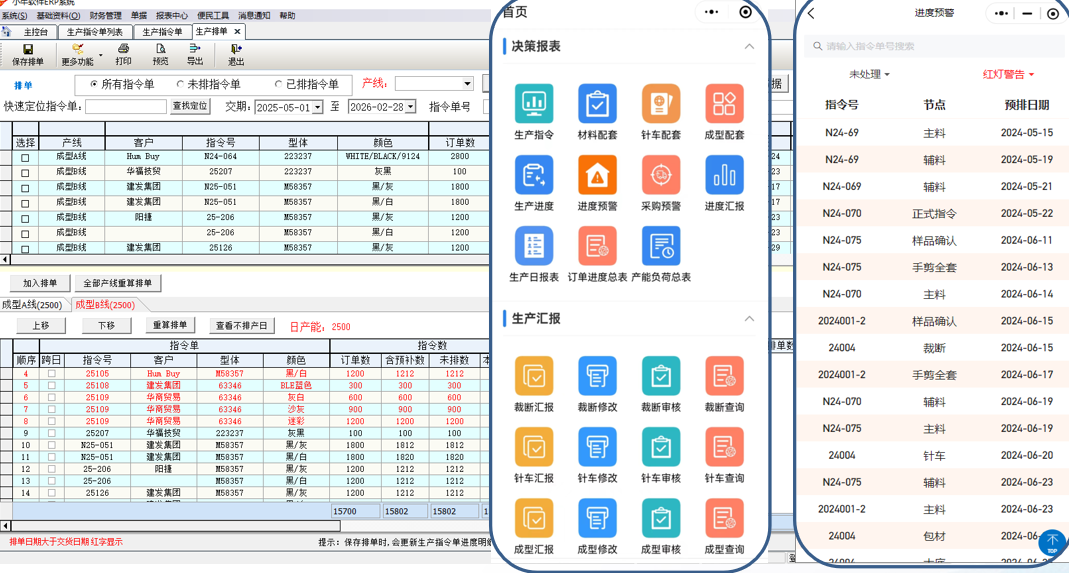Open the 红灯警告 filter dropdown

click(x=1008, y=74)
